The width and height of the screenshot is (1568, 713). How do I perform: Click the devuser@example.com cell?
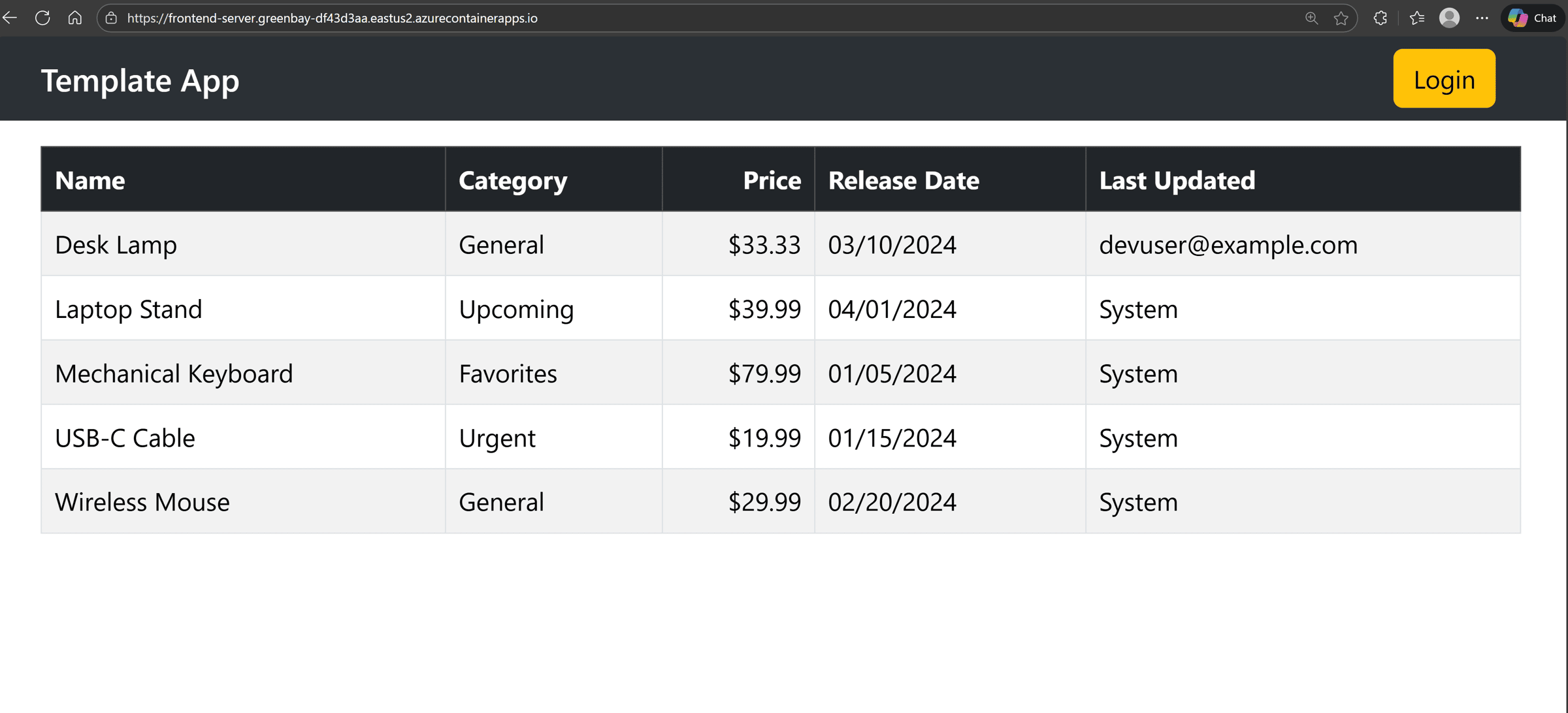(x=1228, y=245)
